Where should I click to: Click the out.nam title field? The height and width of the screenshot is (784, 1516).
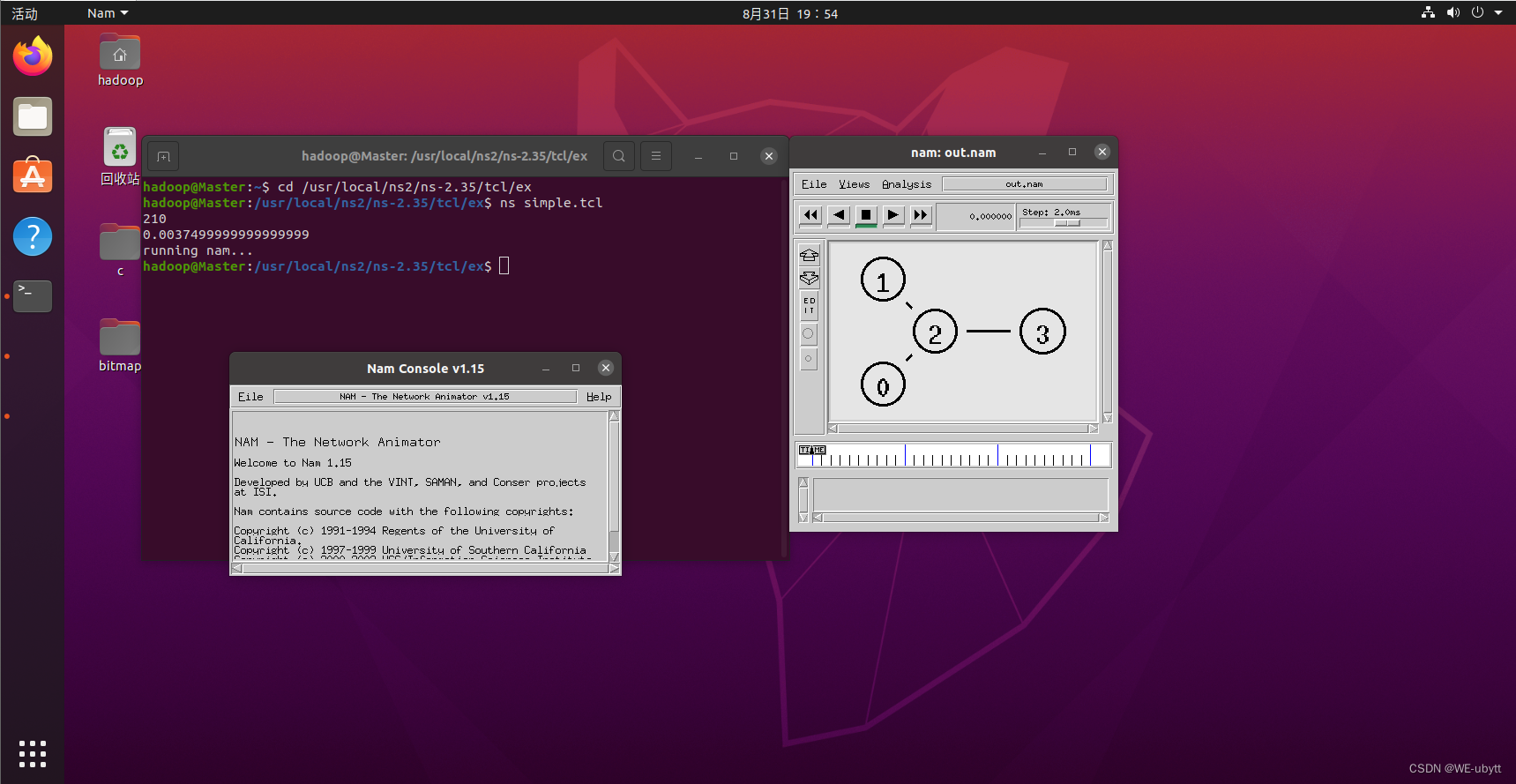[x=1024, y=184]
